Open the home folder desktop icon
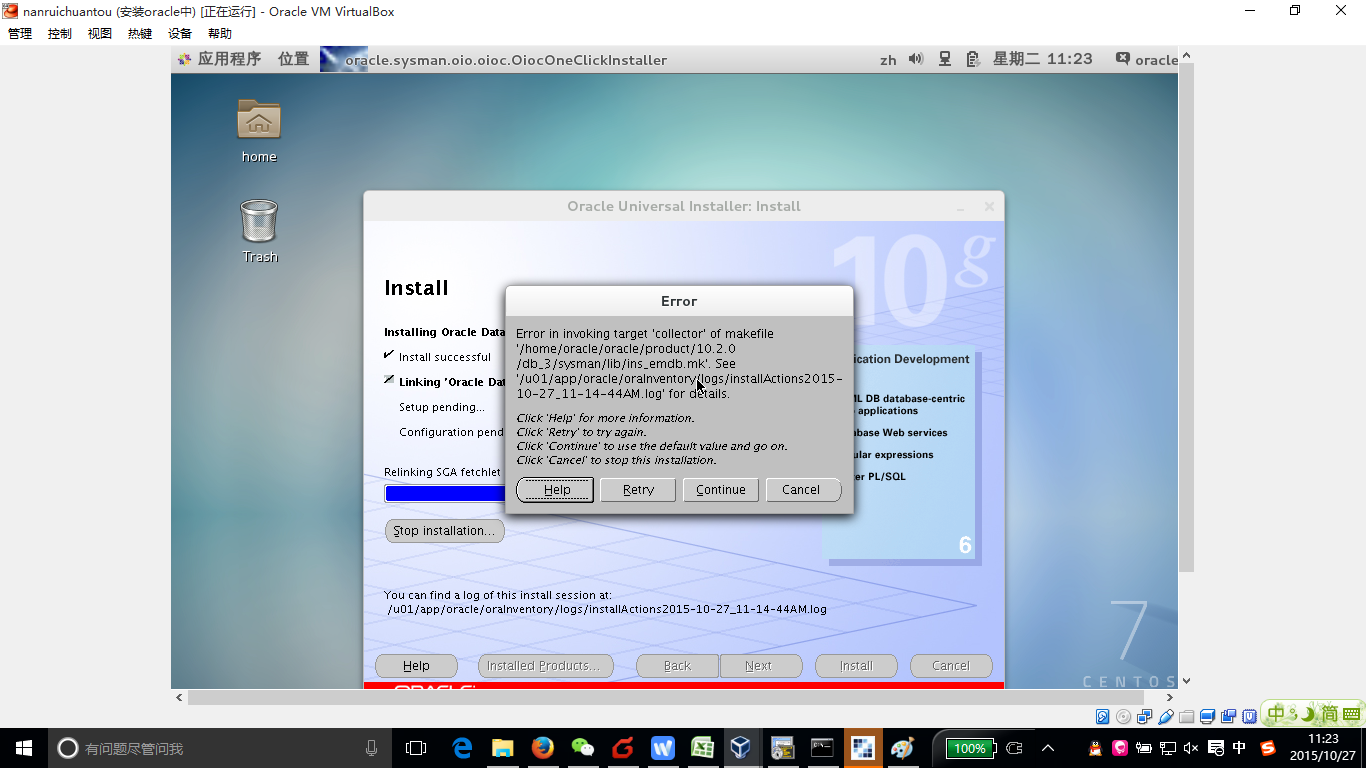 259,130
